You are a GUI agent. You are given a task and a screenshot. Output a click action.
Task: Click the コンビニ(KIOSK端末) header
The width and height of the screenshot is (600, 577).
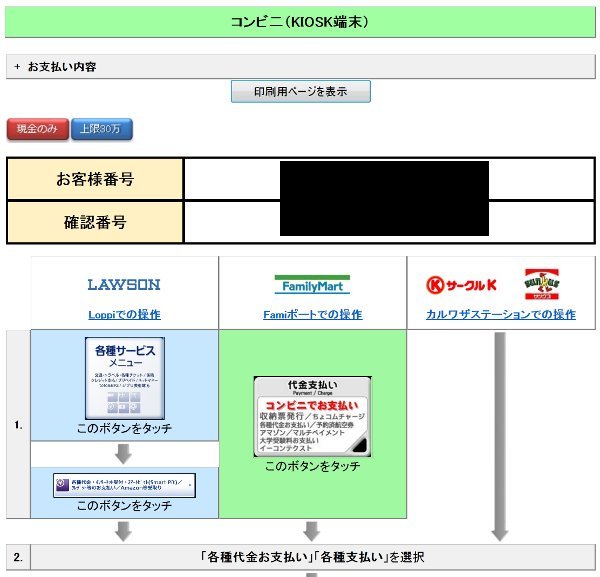click(300, 22)
